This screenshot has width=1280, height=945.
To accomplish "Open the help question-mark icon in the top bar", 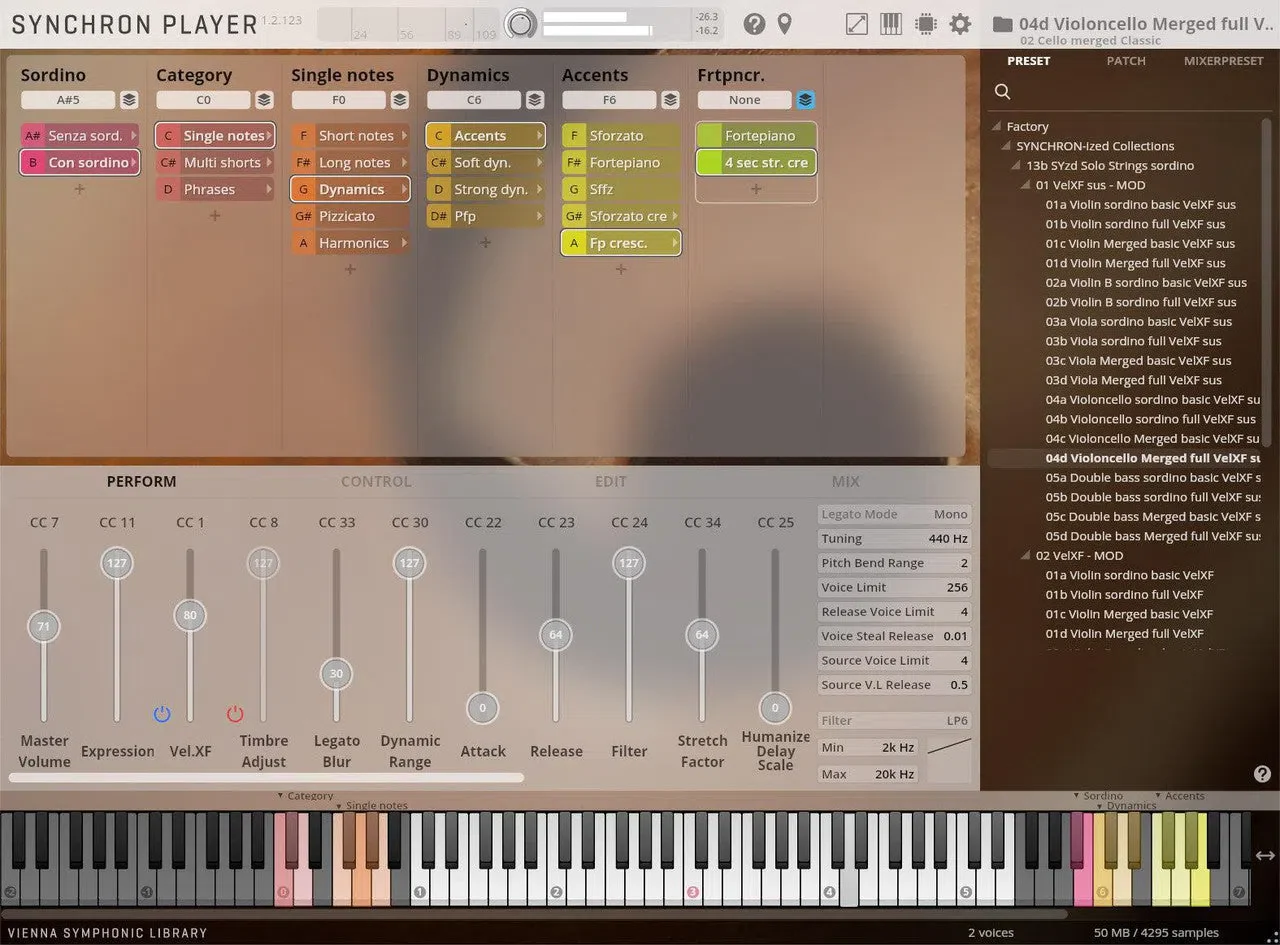I will click(x=754, y=24).
